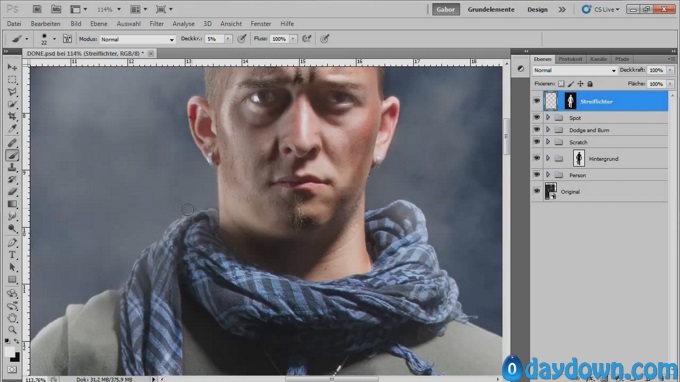Select the Spot Healing Brush tool
Viewport: 680px width, 382px height.
click(x=12, y=143)
